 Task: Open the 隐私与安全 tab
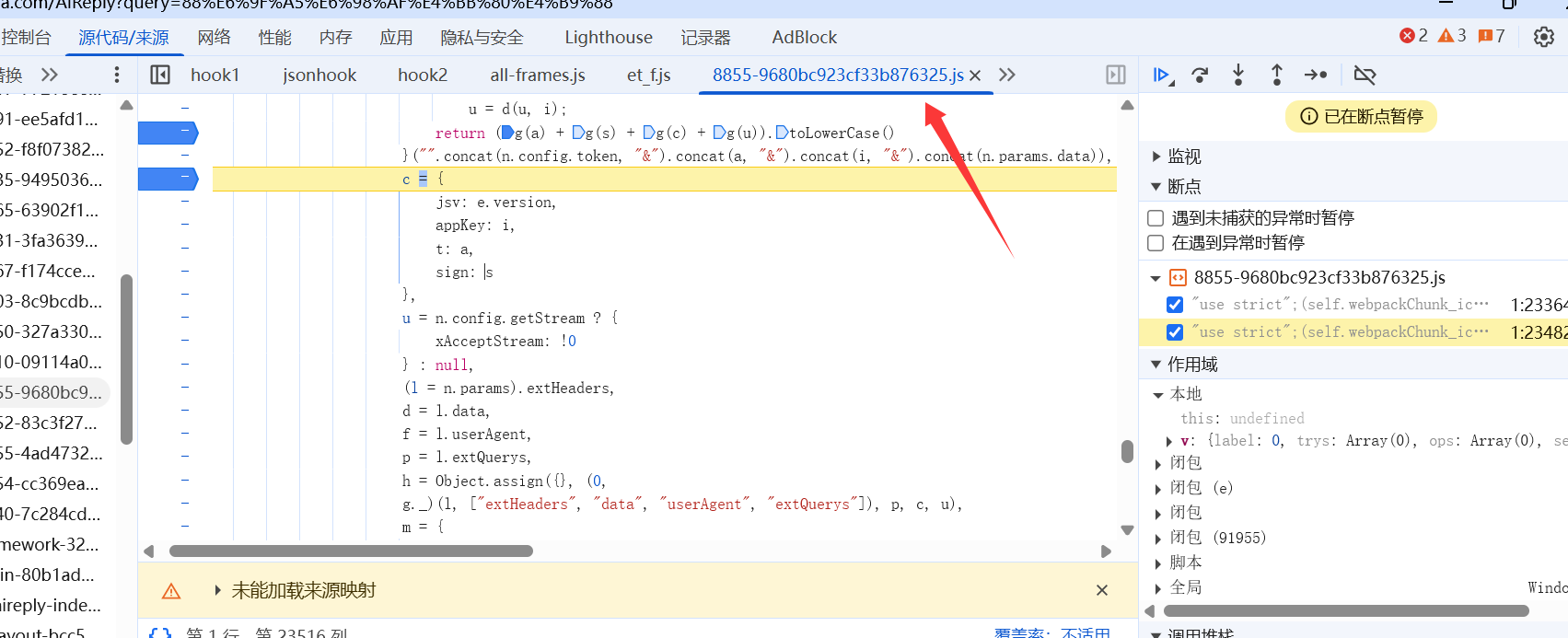click(x=482, y=37)
